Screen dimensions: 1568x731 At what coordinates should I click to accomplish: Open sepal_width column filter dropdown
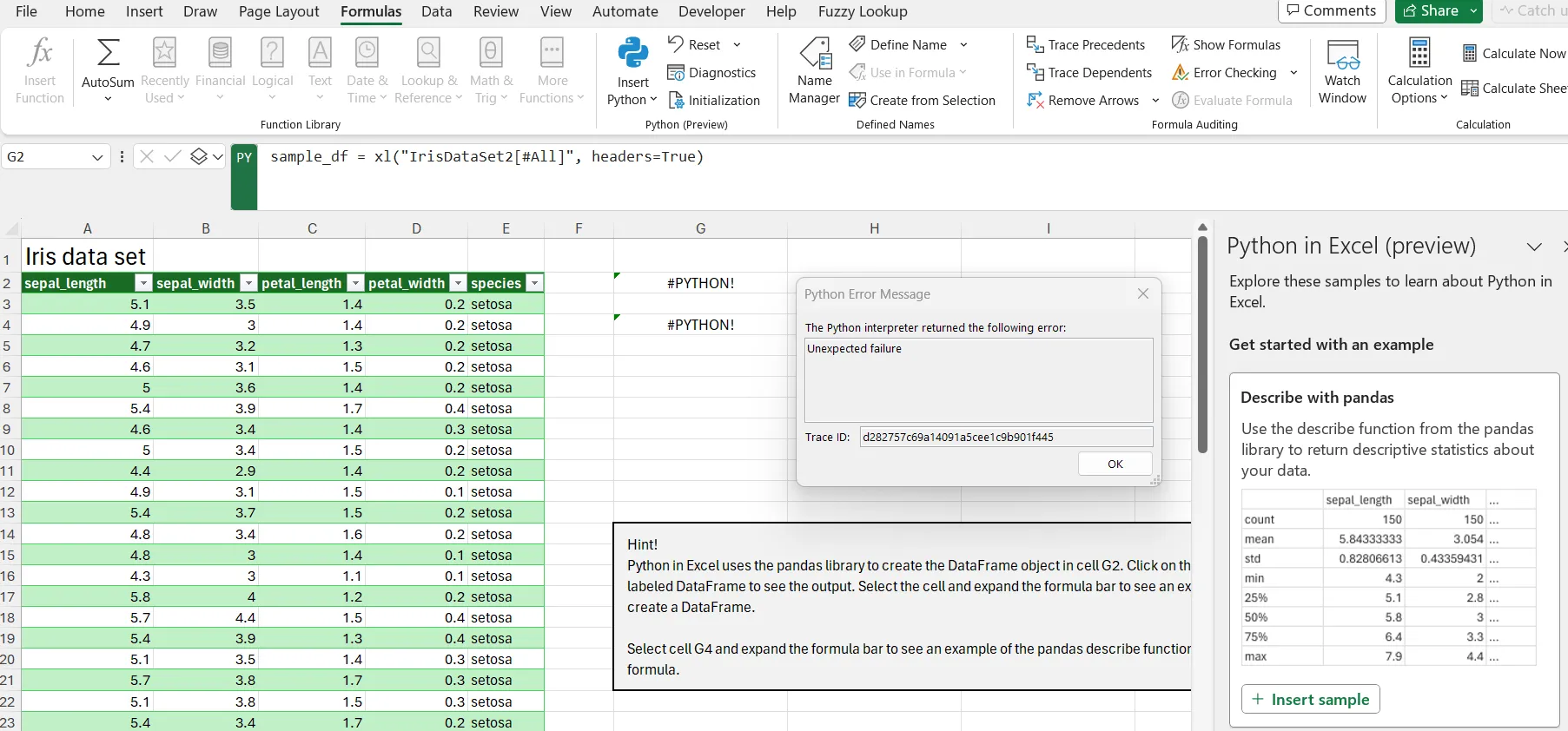249,283
